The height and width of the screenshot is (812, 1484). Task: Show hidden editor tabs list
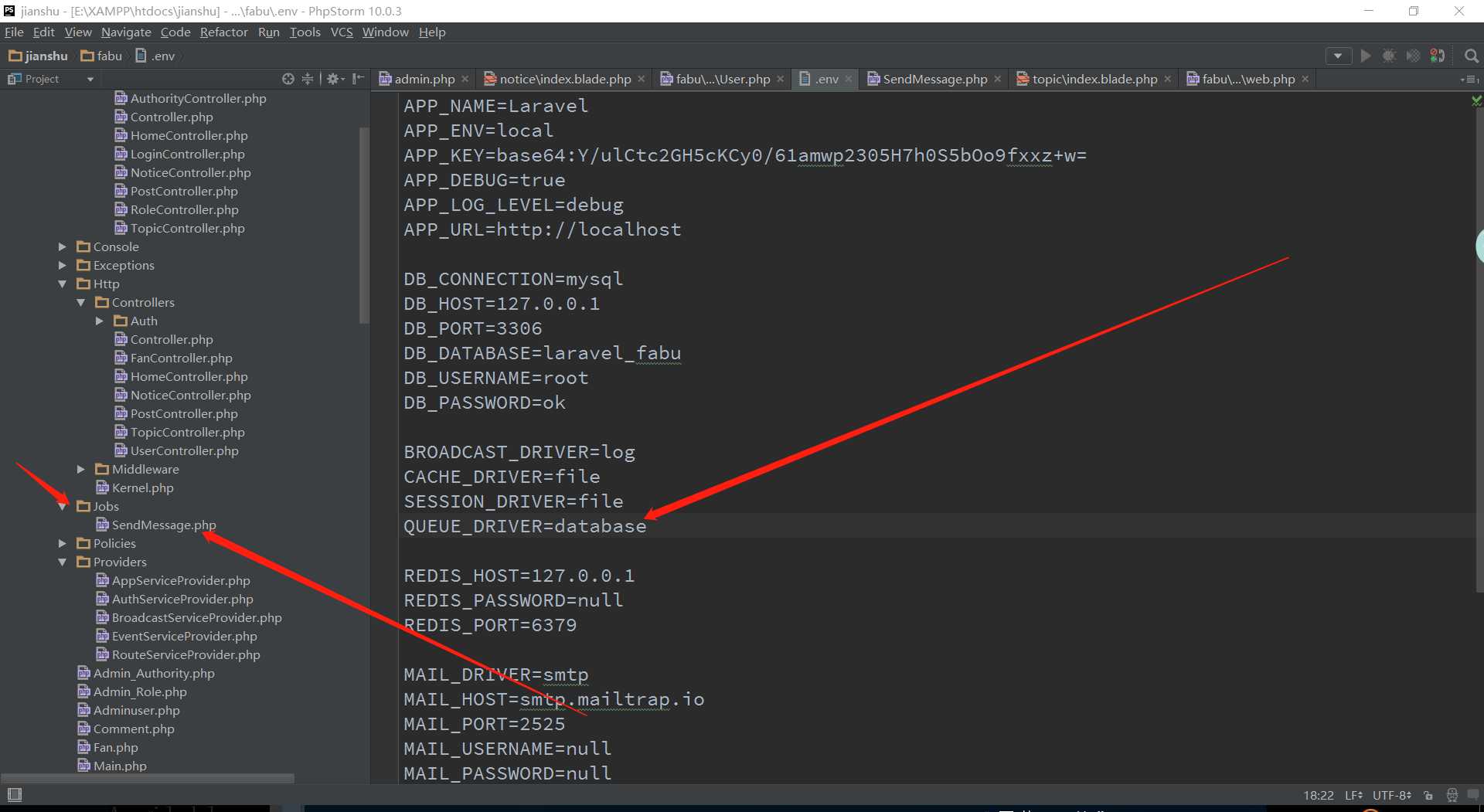pos(1469,79)
